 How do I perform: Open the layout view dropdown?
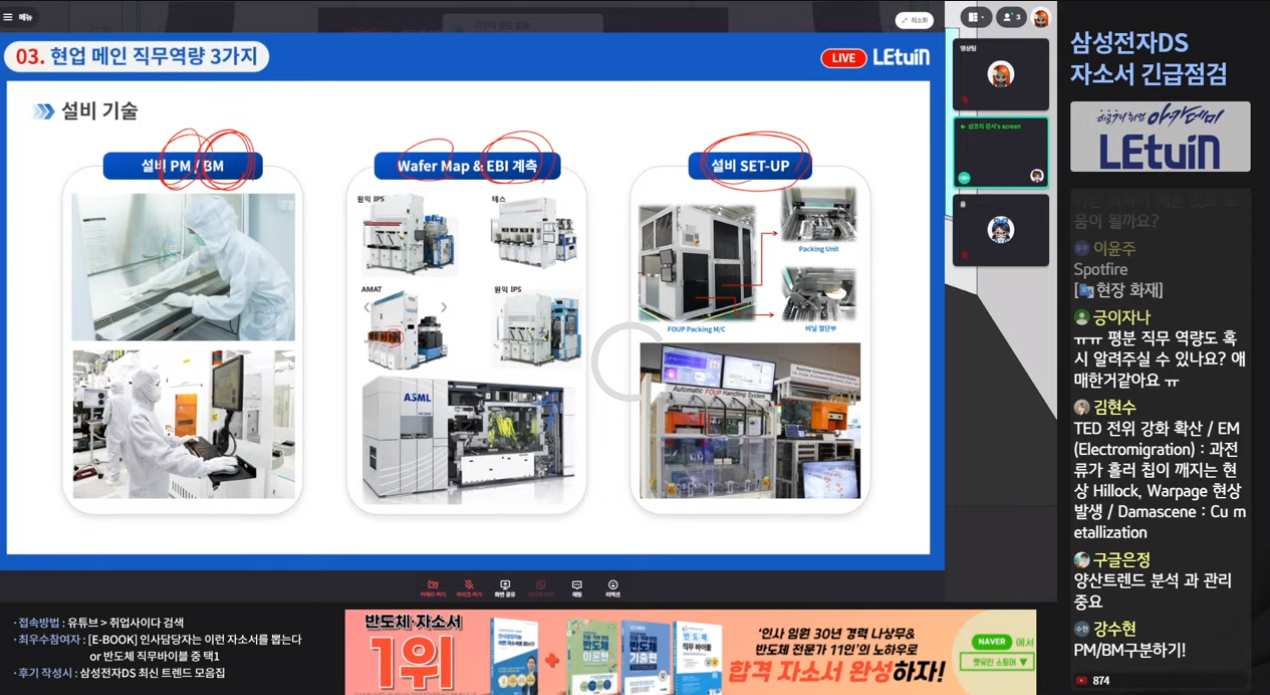(976, 17)
